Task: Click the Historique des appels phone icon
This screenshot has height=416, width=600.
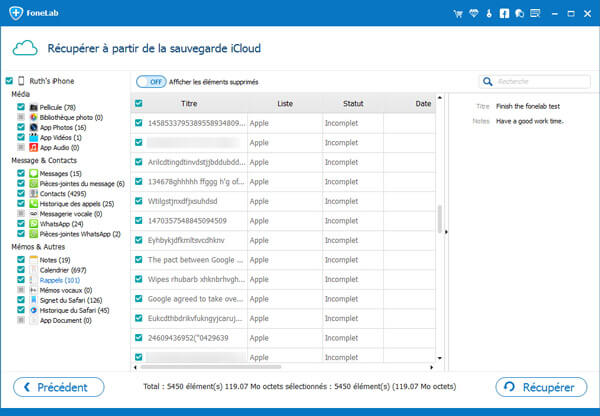Action: [34, 204]
